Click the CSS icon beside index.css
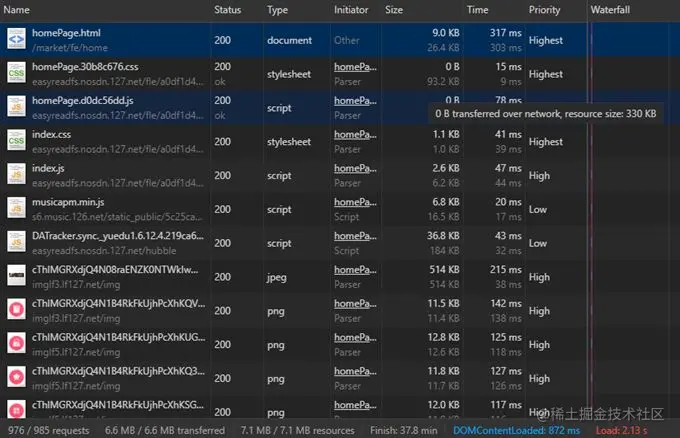This screenshot has width=680, height=438. pyautogui.click(x=16, y=141)
